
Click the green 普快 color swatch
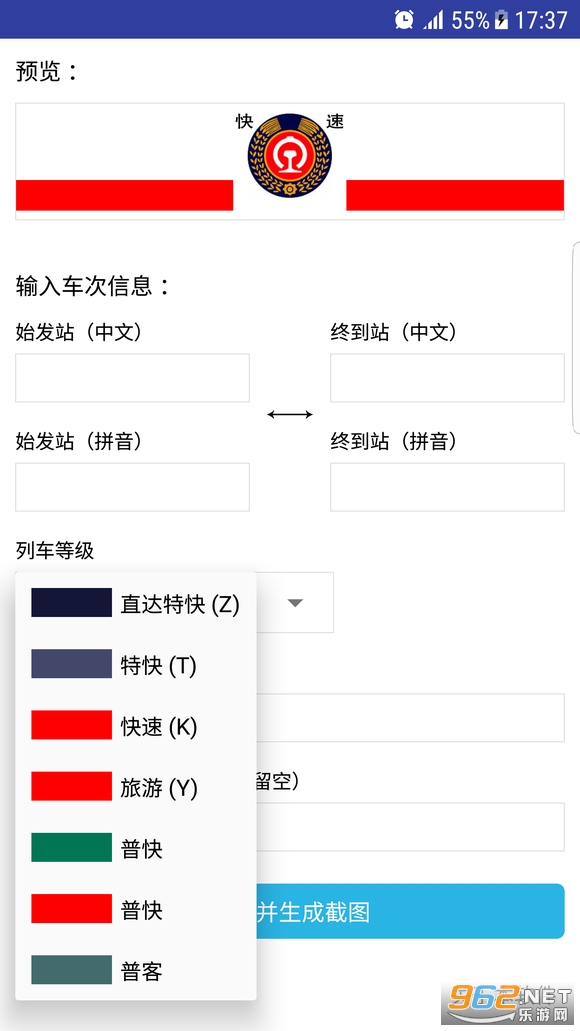[x=72, y=848]
